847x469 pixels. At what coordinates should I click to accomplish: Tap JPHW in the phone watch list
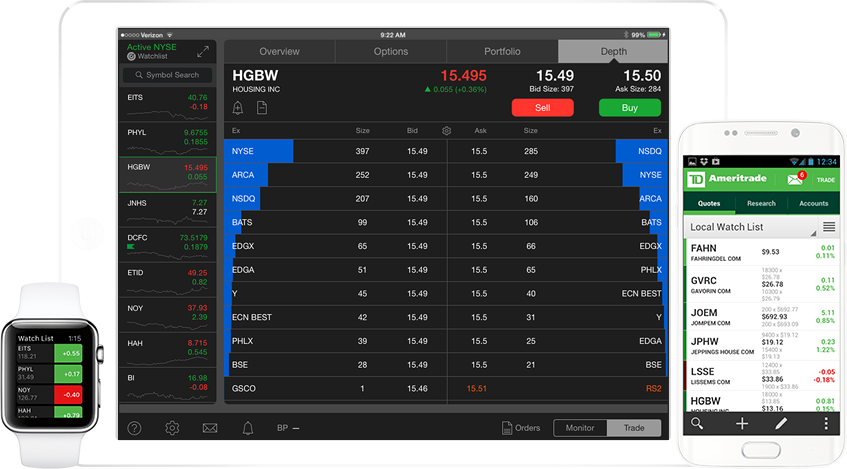click(761, 346)
